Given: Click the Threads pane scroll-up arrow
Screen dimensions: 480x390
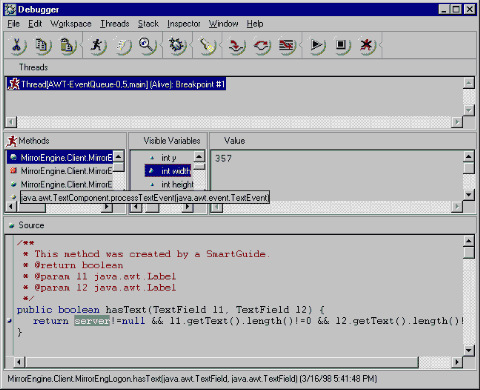Looking at the screenshot, I should coord(469,83).
